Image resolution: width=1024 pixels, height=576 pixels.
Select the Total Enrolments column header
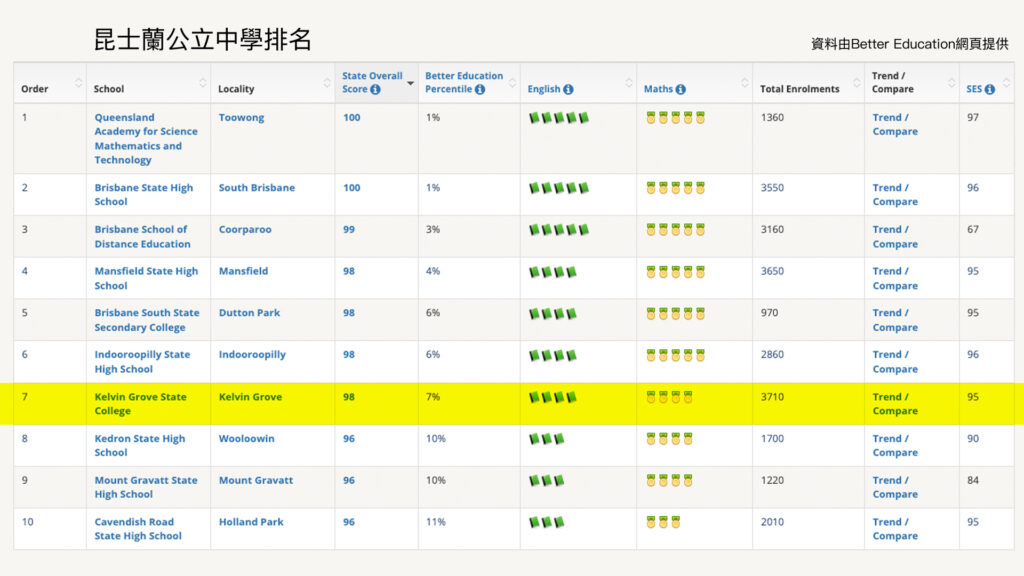(799, 89)
